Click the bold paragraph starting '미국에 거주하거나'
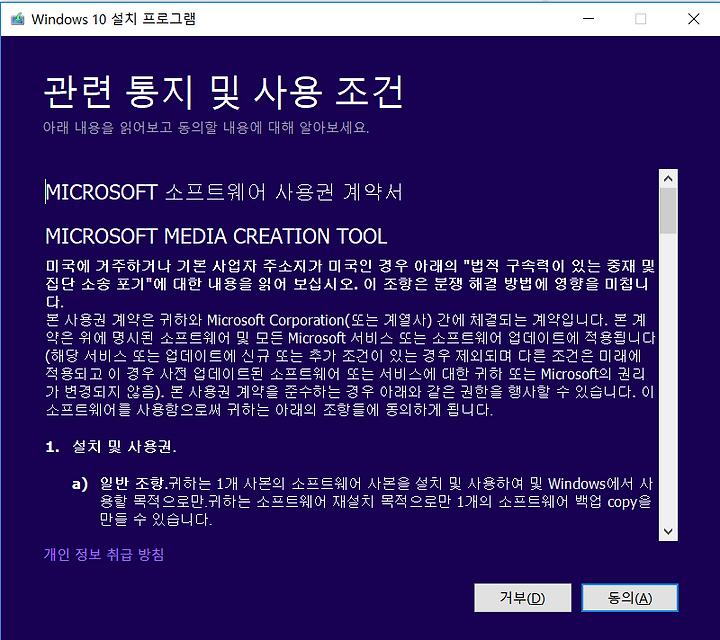The image size is (720, 640). click(350, 284)
